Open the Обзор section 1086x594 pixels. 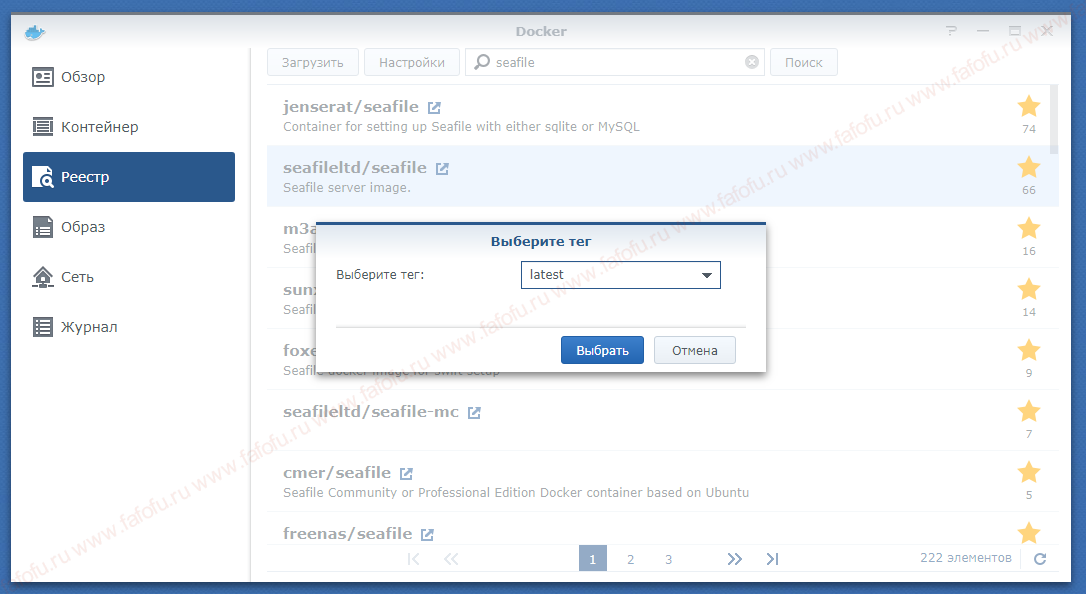tap(129, 77)
